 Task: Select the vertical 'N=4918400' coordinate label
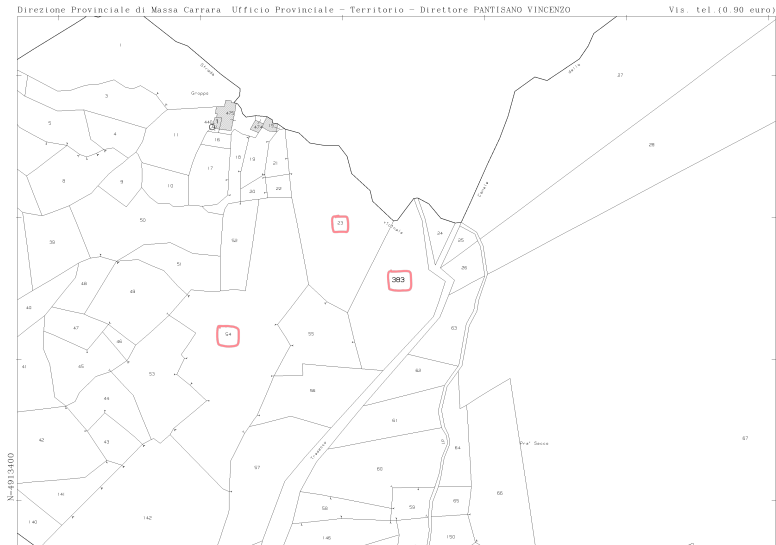coord(10,477)
